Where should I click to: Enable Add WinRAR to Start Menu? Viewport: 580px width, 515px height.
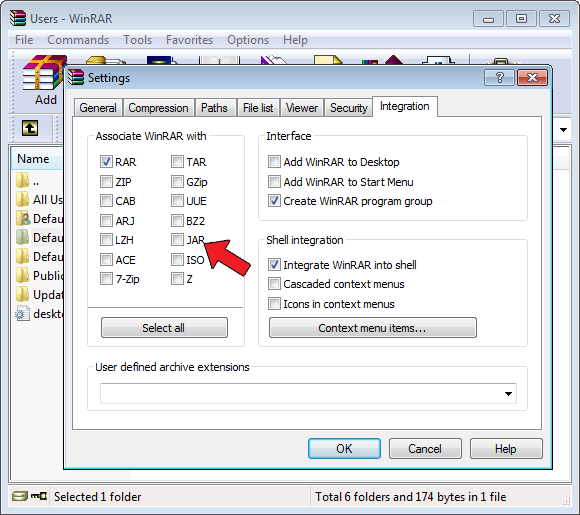tap(274, 182)
